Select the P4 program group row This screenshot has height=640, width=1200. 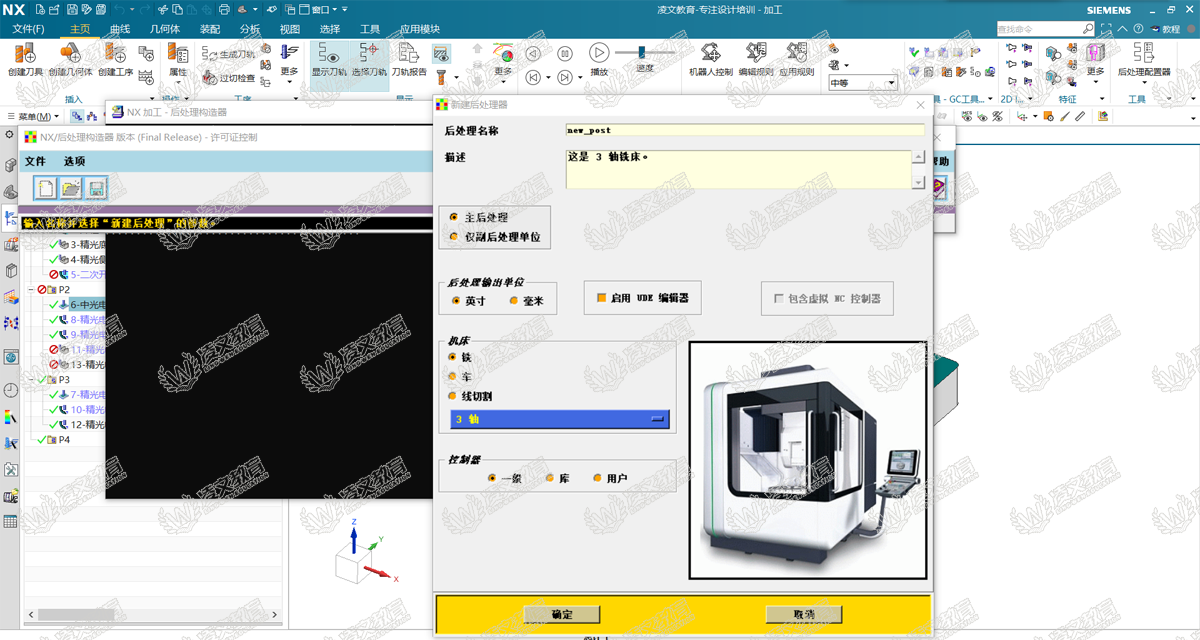click(64, 439)
